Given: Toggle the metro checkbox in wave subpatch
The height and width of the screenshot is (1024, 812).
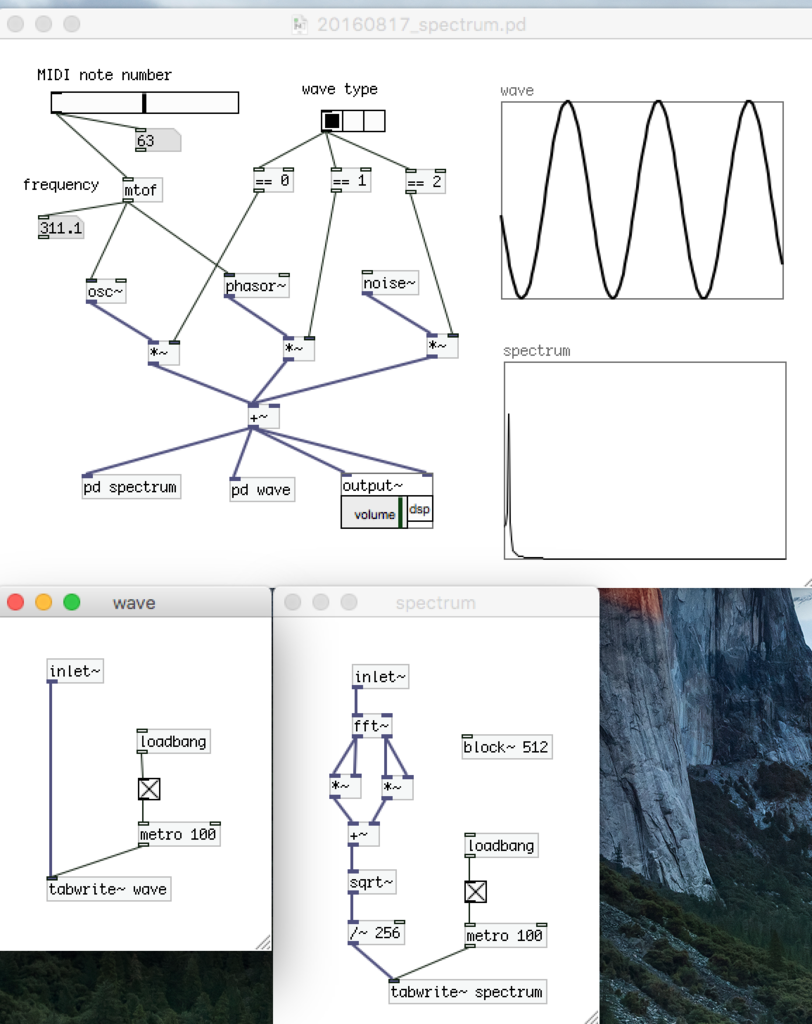Looking at the screenshot, I should click(x=147, y=788).
